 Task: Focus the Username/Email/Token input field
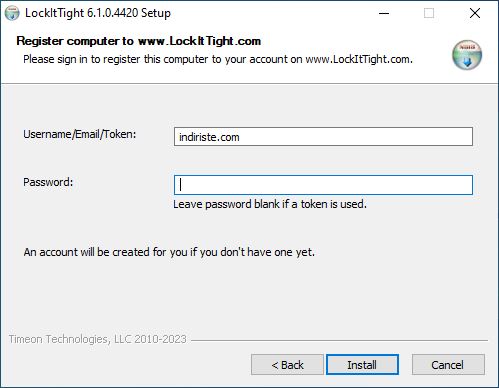pos(323,137)
